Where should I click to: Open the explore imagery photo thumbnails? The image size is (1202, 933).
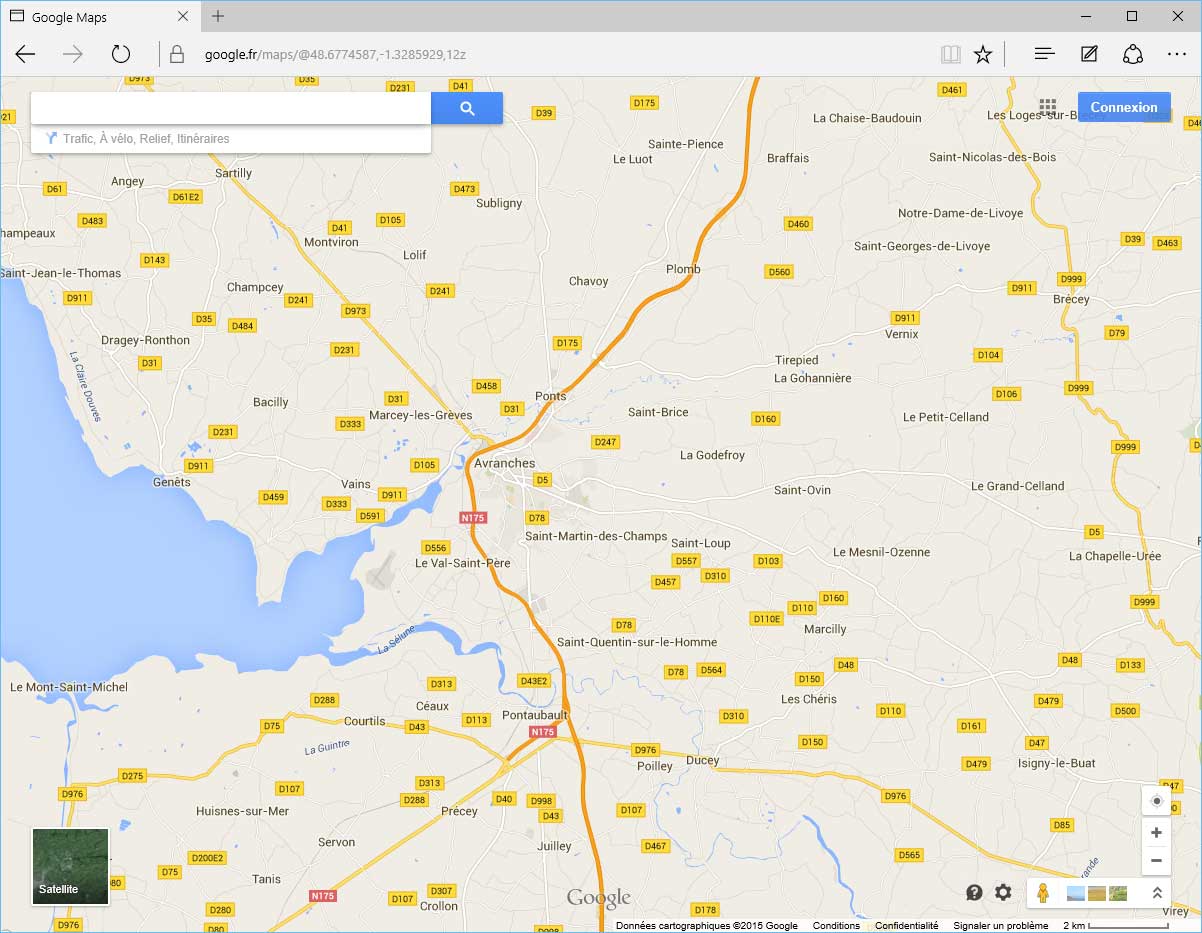1097,892
